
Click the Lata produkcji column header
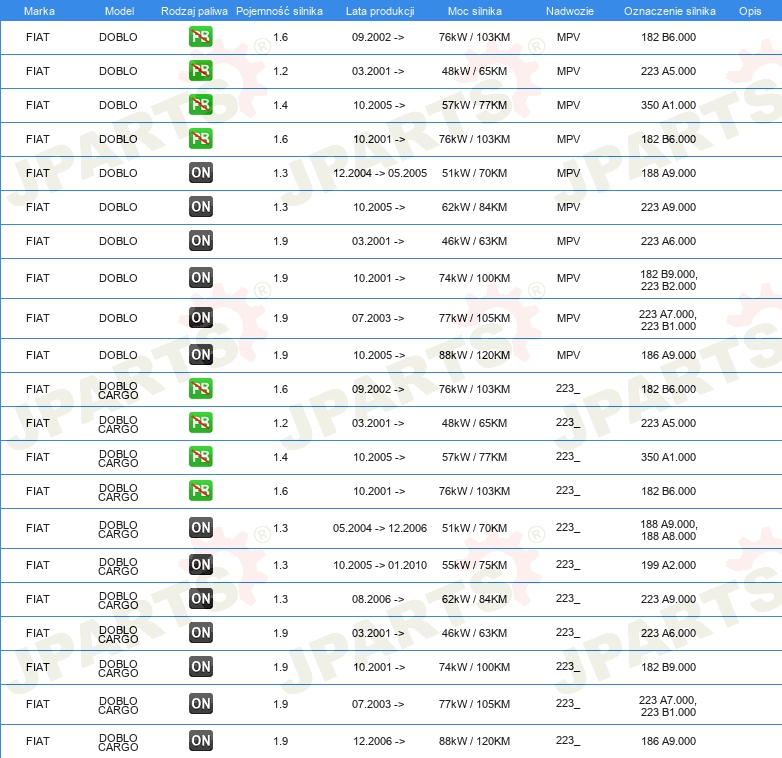pos(380,11)
